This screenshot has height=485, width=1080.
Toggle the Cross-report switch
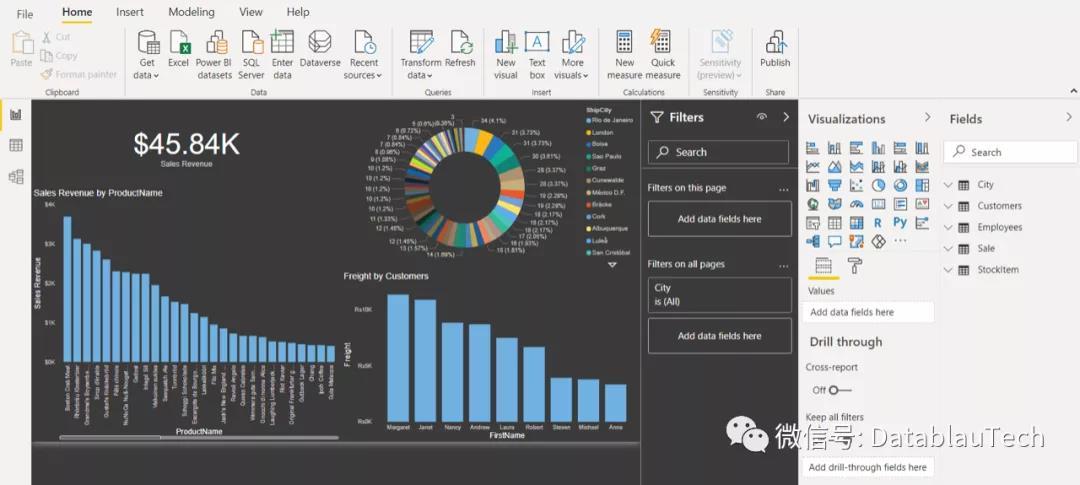(840, 390)
